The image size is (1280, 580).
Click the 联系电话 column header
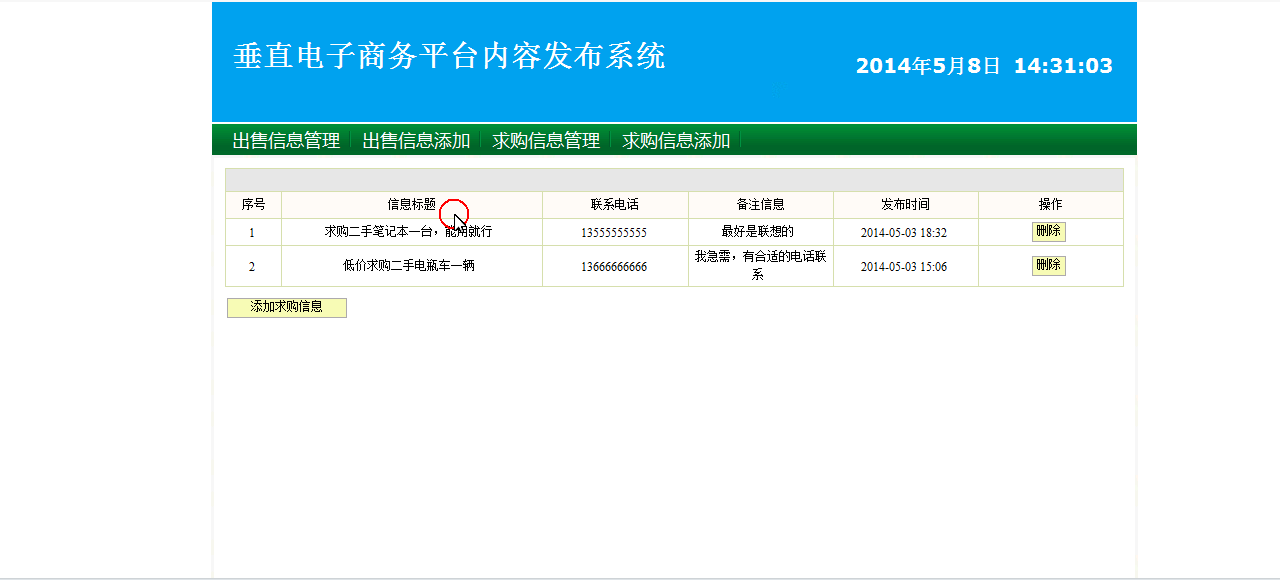(615, 204)
